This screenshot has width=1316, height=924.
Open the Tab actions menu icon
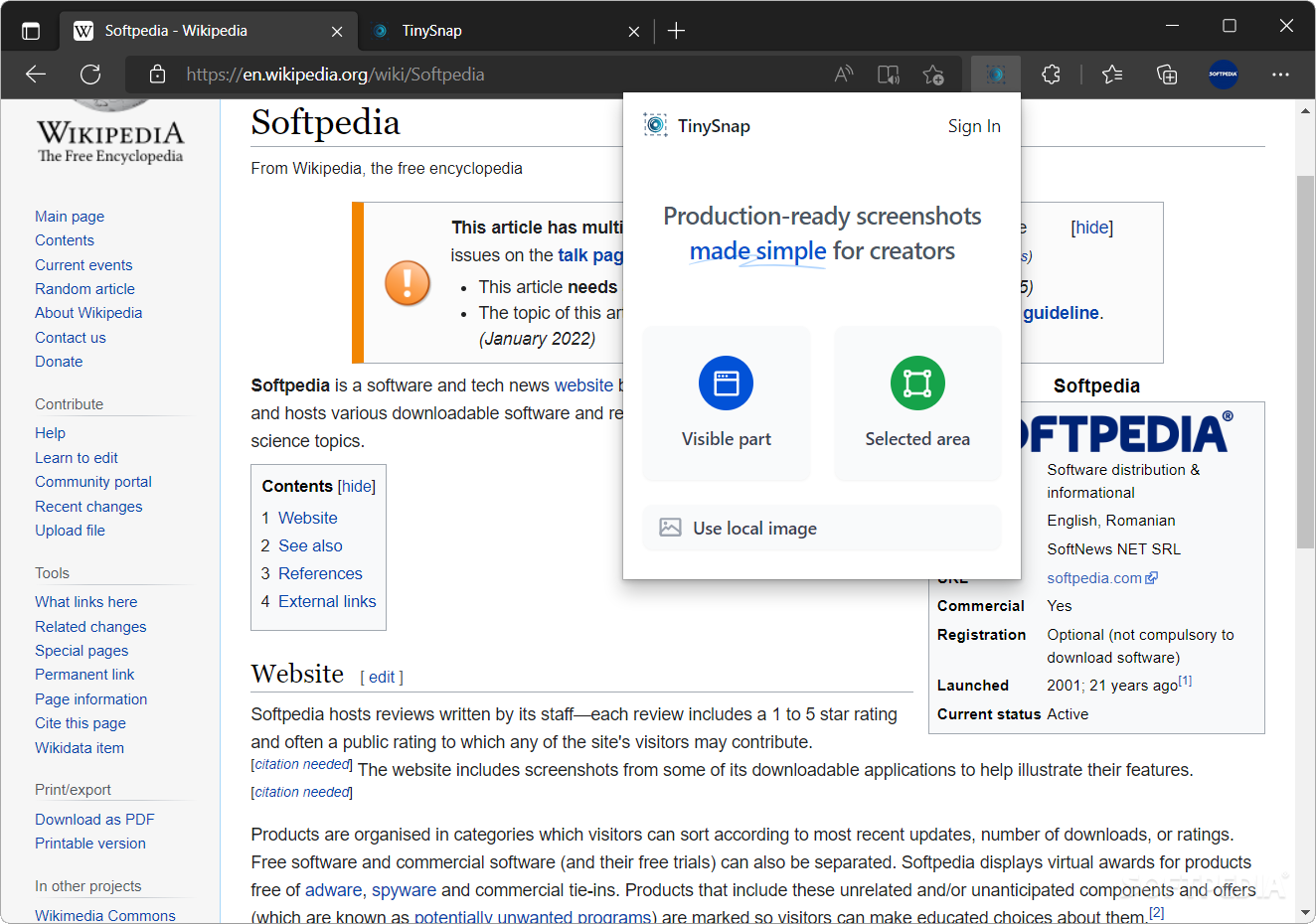[31, 31]
